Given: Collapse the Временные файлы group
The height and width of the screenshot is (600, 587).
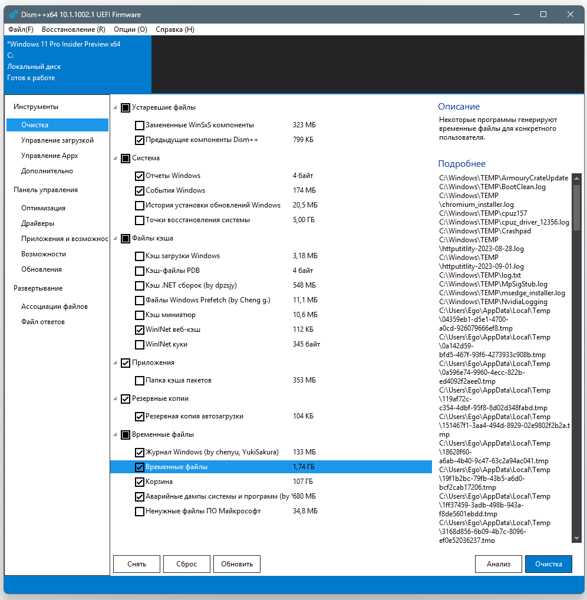Looking at the screenshot, I should click(x=115, y=435).
